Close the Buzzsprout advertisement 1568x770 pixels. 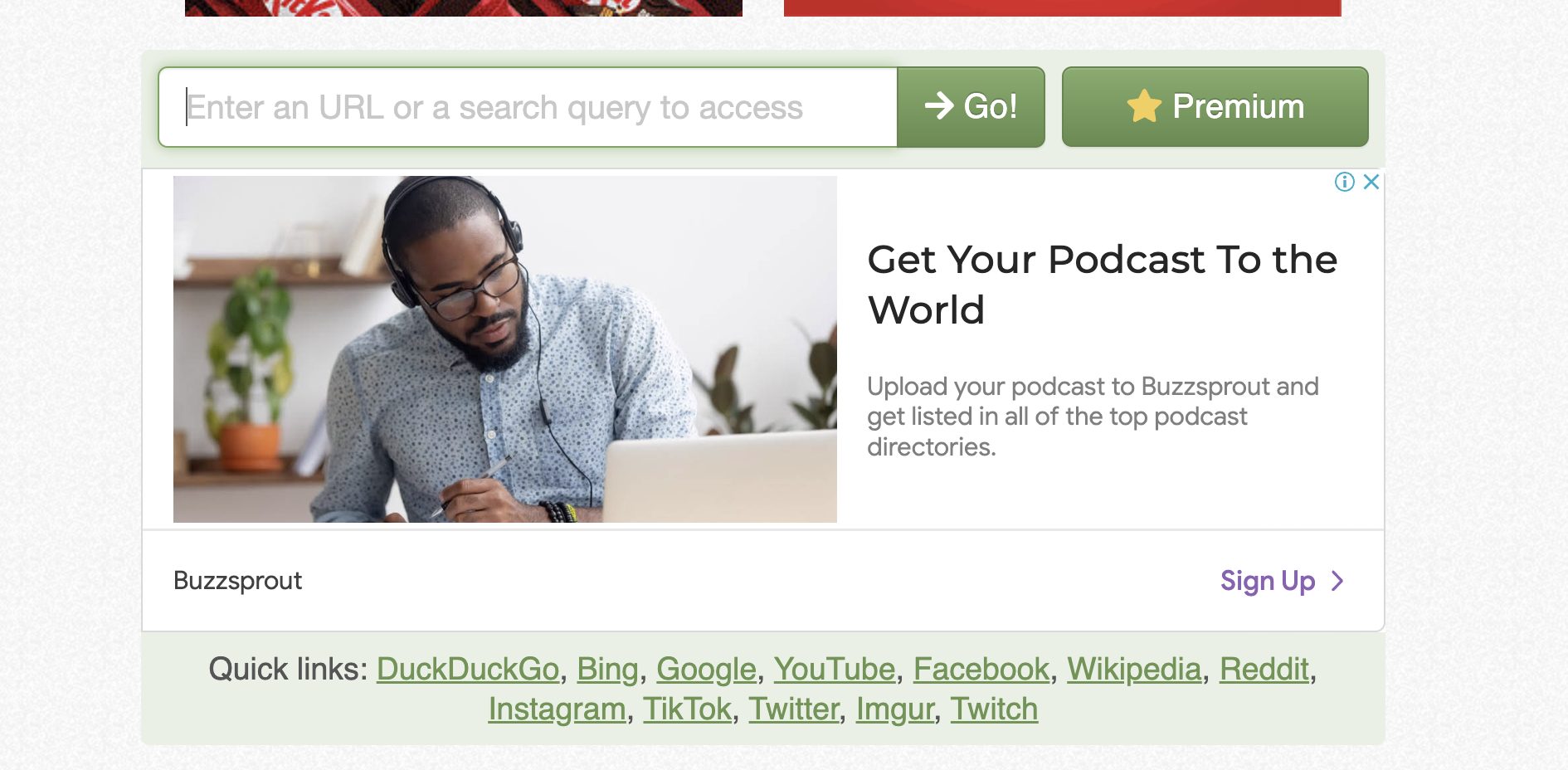pyautogui.click(x=1371, y=182)
